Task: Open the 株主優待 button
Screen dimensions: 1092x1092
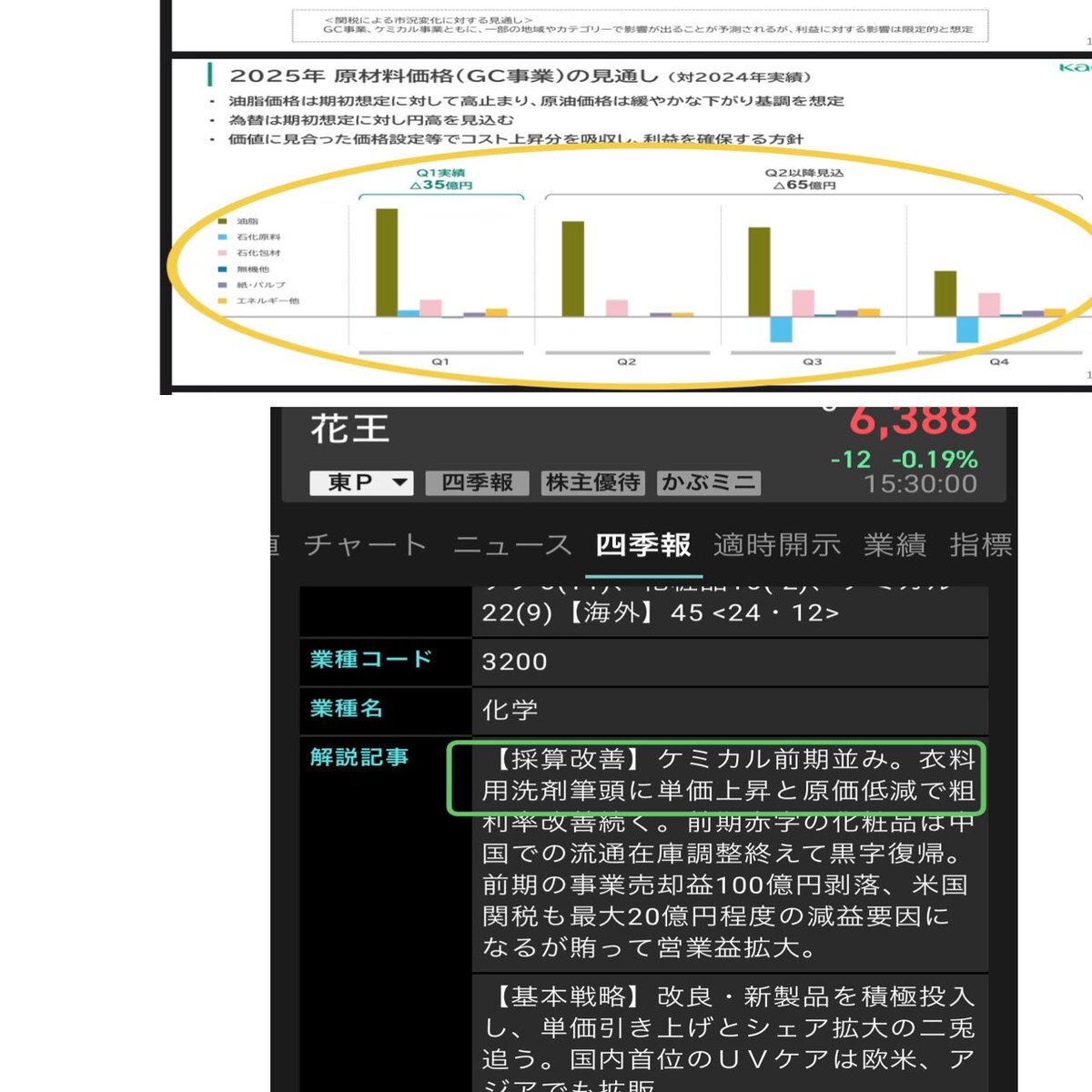Action: [x=592, y=483]
